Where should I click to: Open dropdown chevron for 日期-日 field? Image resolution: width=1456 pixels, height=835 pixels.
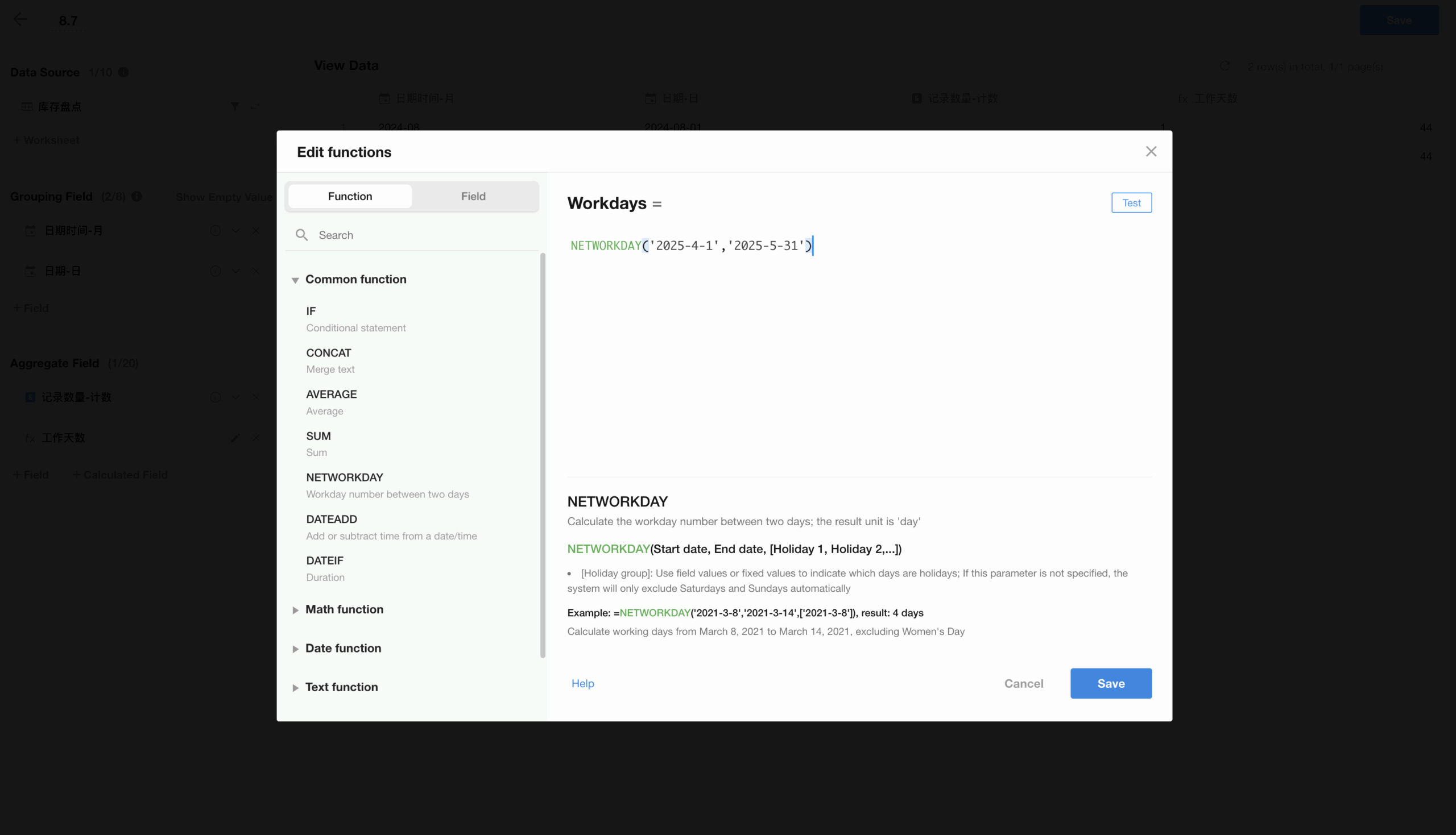235,271
